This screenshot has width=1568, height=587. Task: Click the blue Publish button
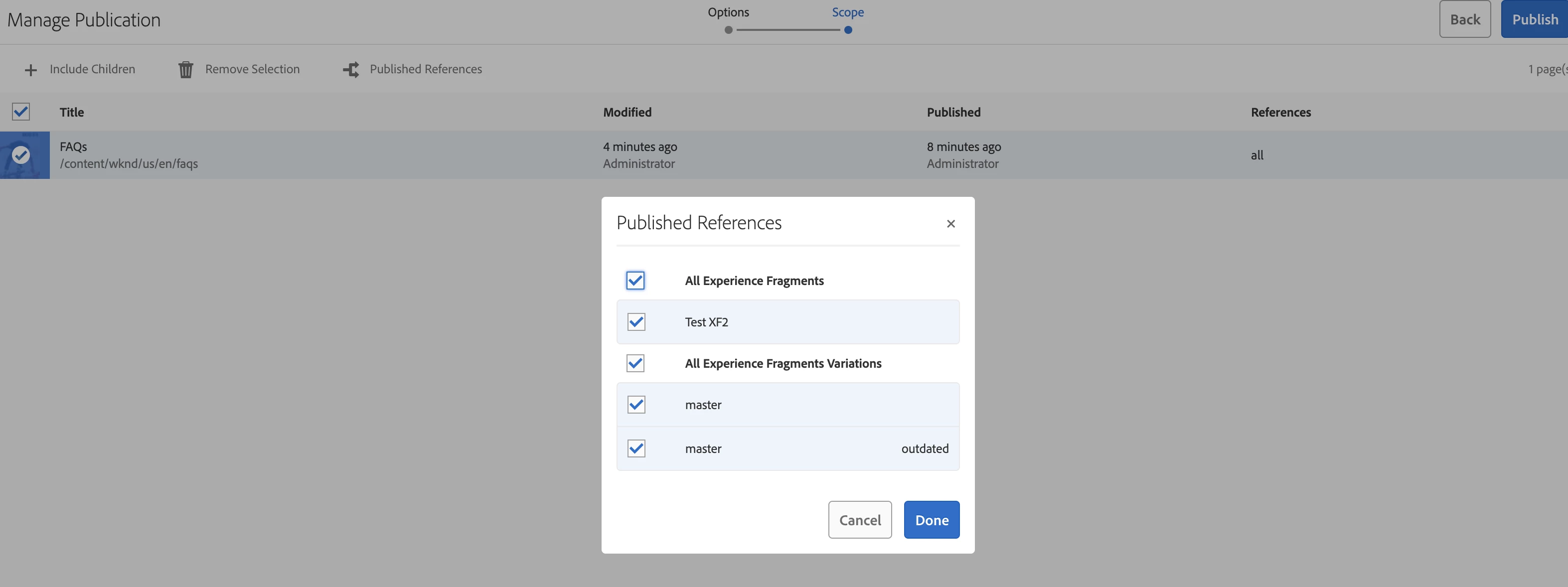1535,19
